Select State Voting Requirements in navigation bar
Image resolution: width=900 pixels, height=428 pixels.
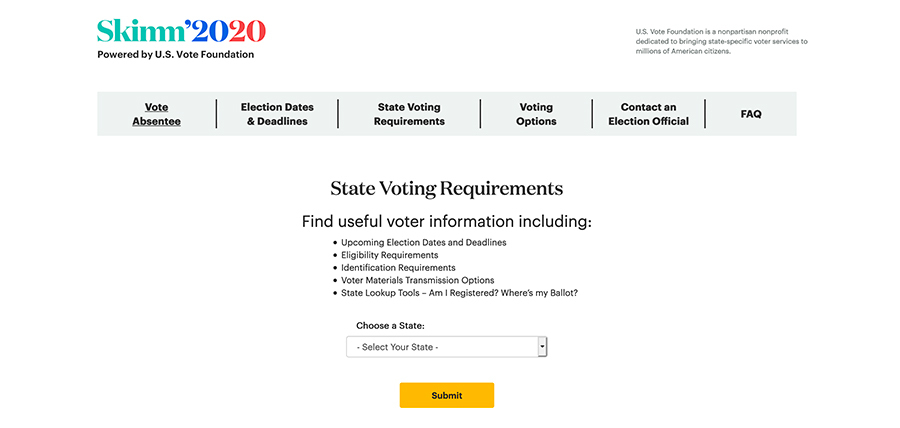(409, 114)
